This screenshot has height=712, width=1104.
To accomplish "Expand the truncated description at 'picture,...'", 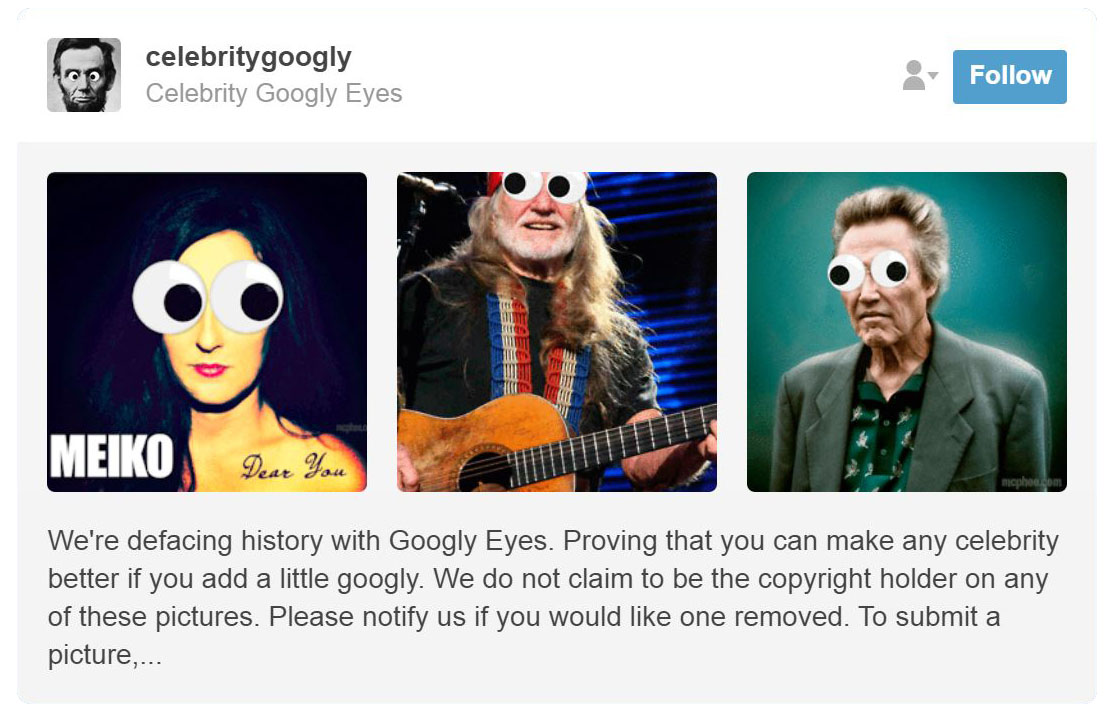I will [x=105, y=655].
